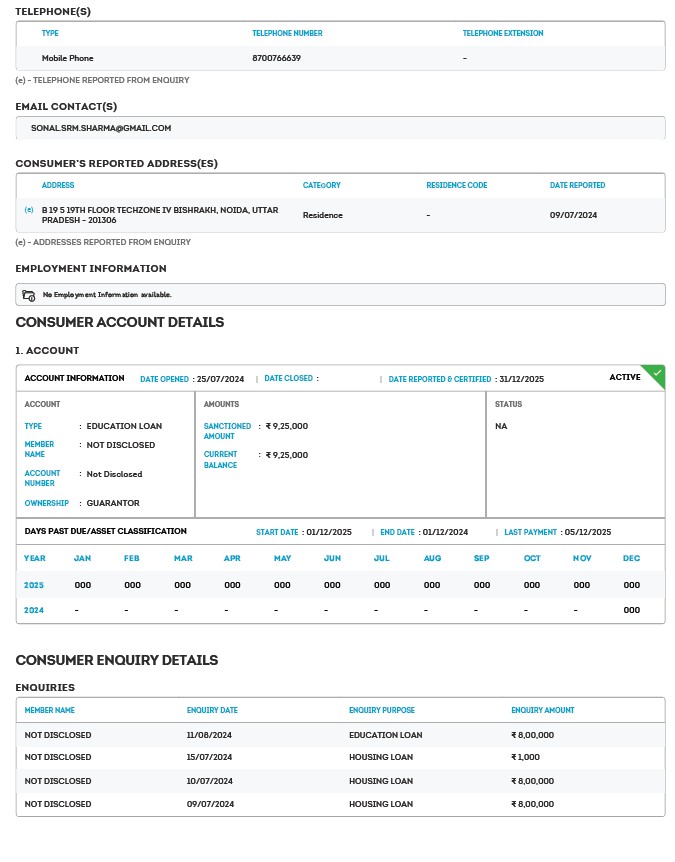The image size is (675, 862).
Task: Click the (e) marker beside the address
Action: [29, 210]
